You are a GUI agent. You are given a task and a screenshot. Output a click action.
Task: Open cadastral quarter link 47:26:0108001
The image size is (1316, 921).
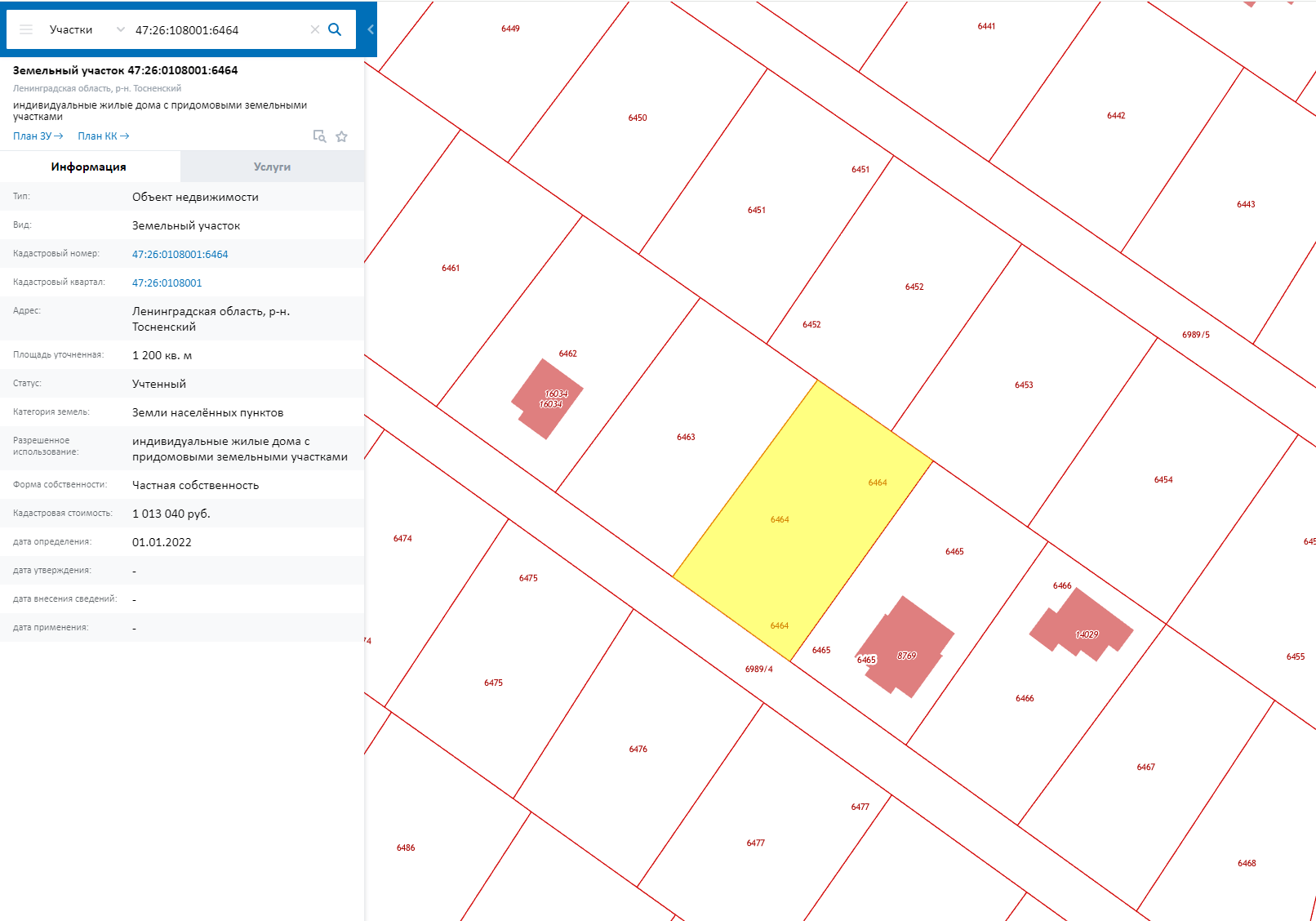[x=167, y=283]
